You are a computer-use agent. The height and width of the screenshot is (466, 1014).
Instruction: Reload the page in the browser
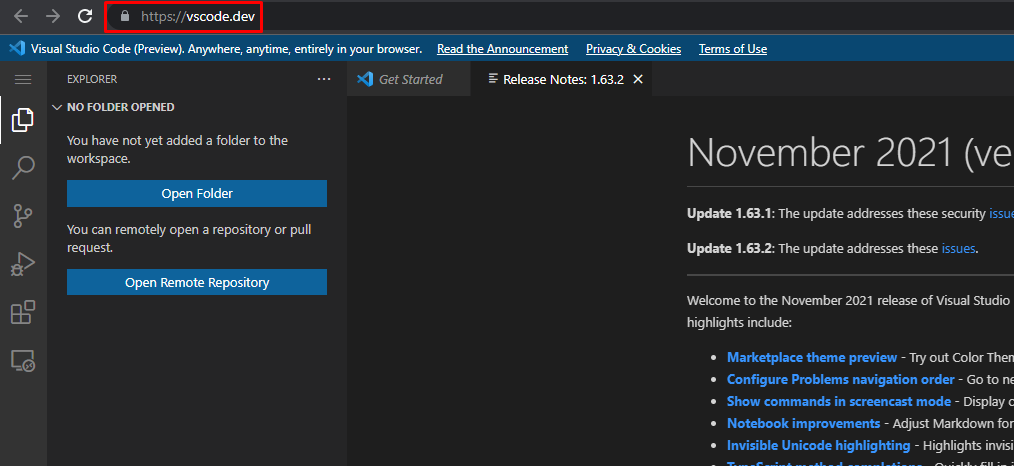coord(86,16)
